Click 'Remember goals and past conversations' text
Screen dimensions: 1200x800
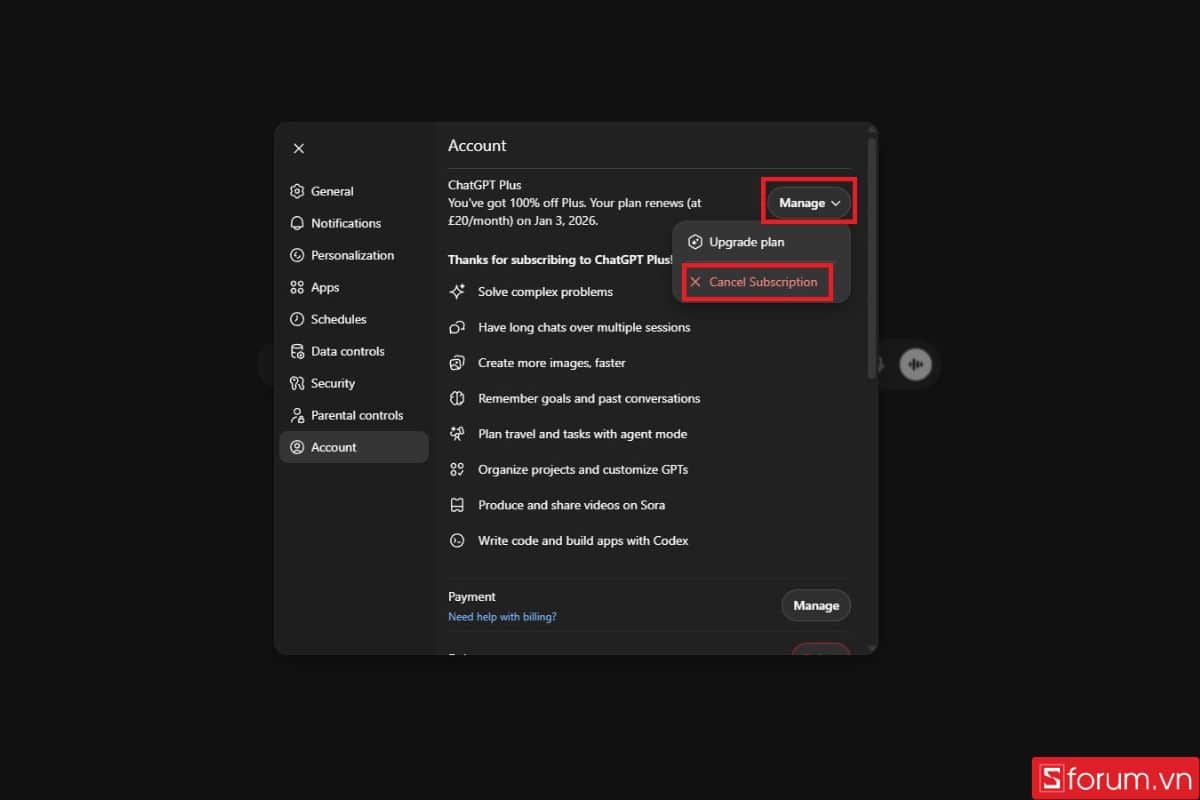coord(589,398)
